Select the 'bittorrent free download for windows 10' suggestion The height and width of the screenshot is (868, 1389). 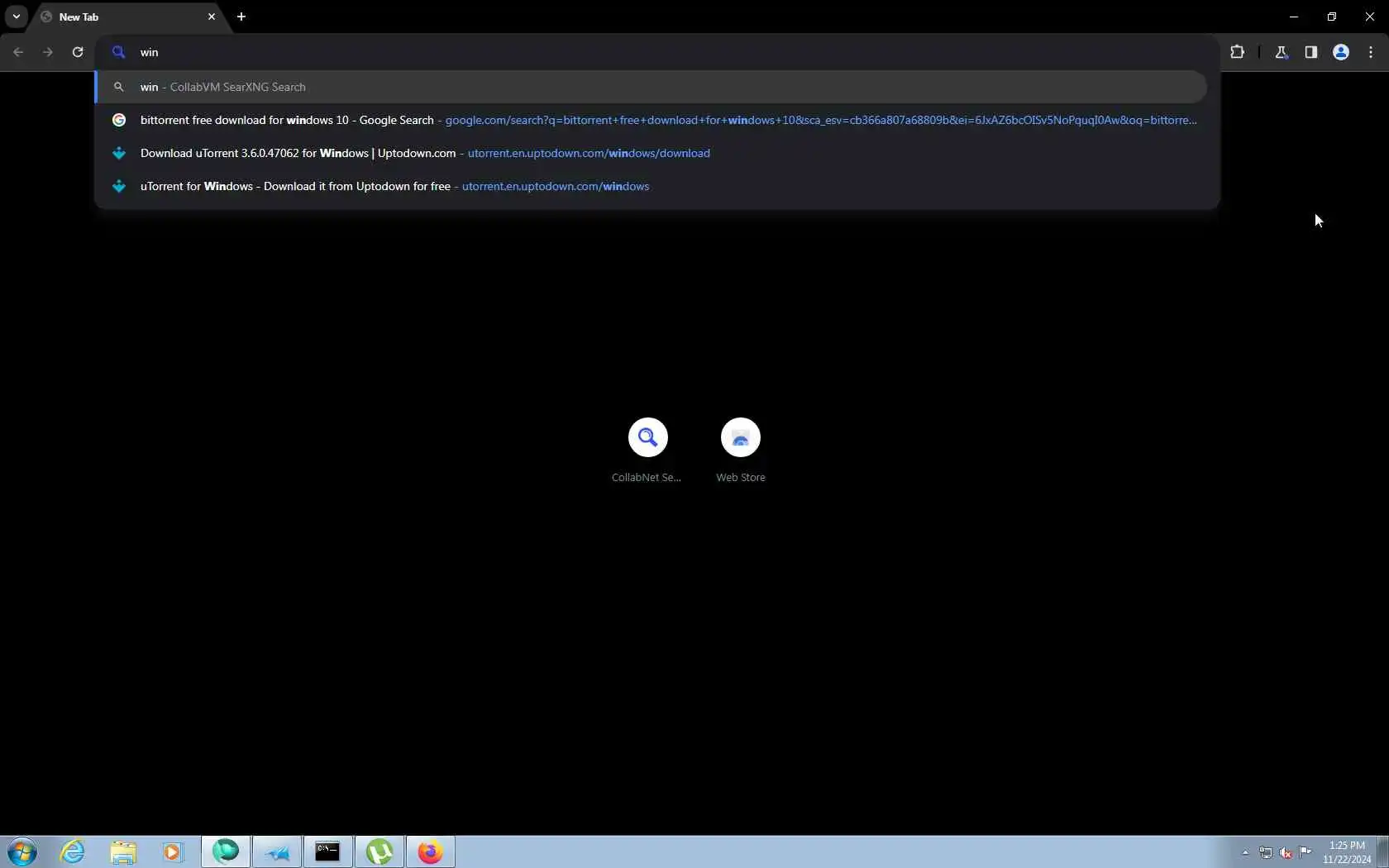pos(652,120)
